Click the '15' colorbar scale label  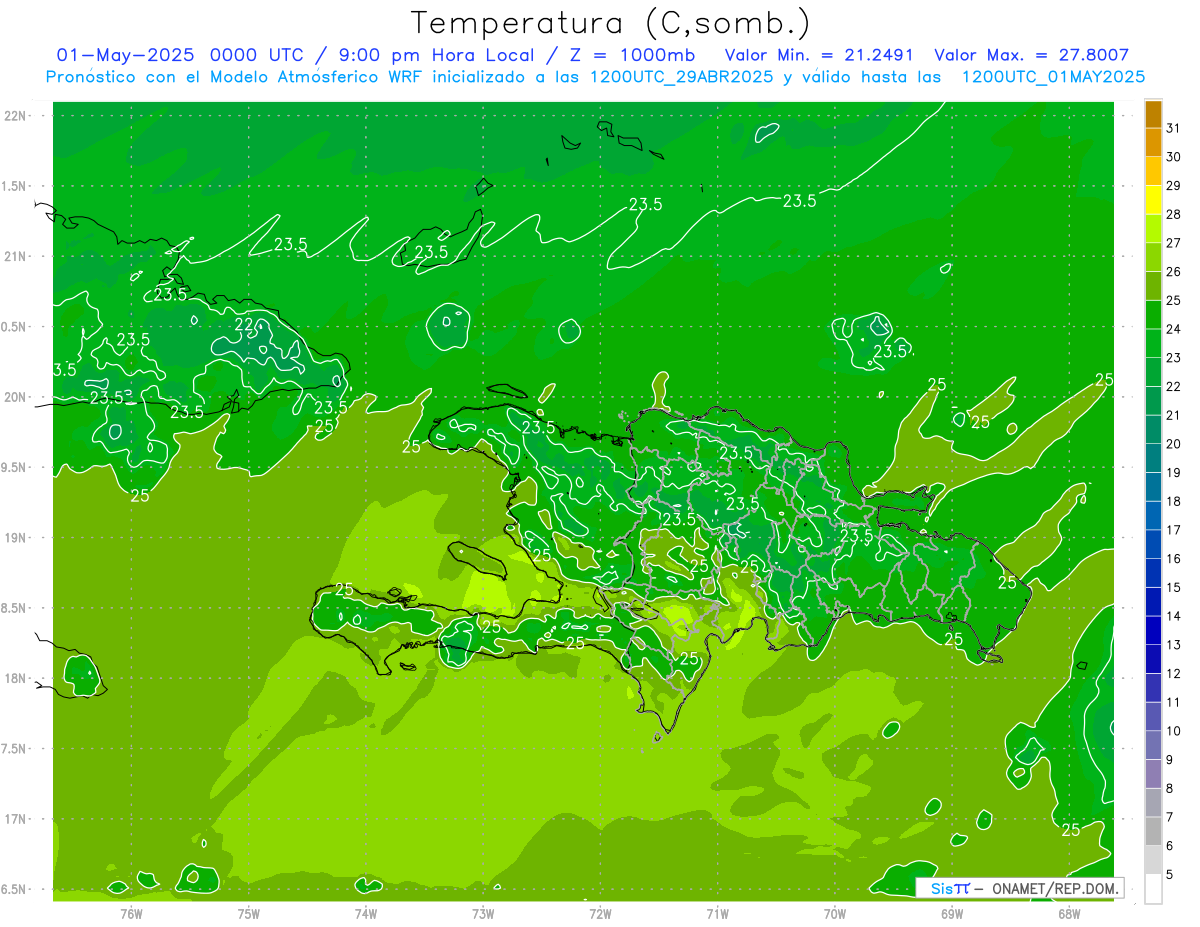point(1174,588)
